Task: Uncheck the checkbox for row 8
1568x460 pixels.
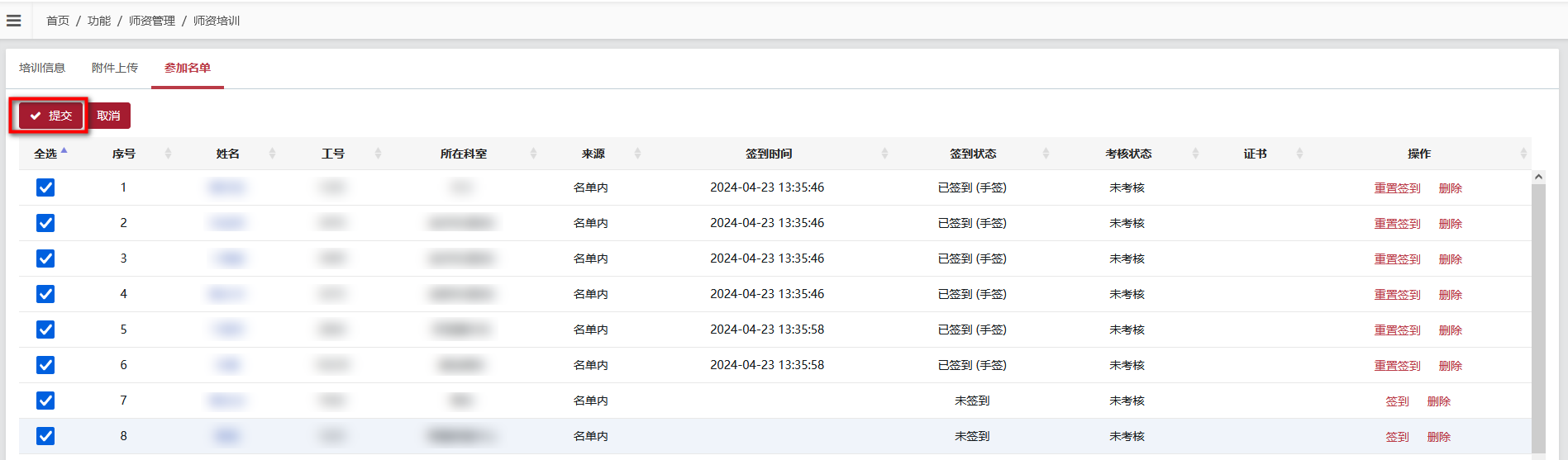Action: (45, 436)
